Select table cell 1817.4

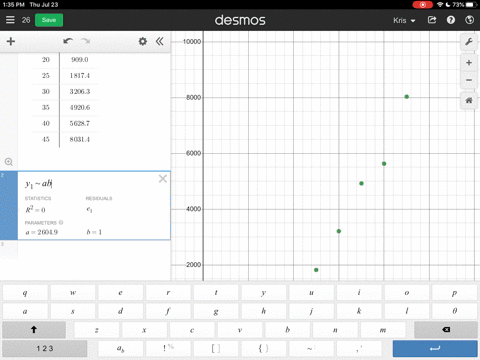pos(80,76)
